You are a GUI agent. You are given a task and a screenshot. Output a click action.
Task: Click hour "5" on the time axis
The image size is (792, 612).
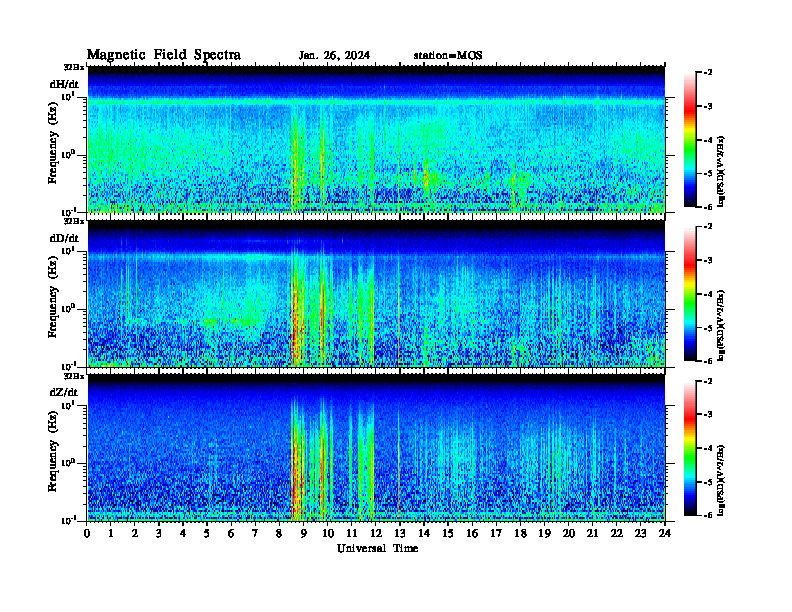point(207,533)
